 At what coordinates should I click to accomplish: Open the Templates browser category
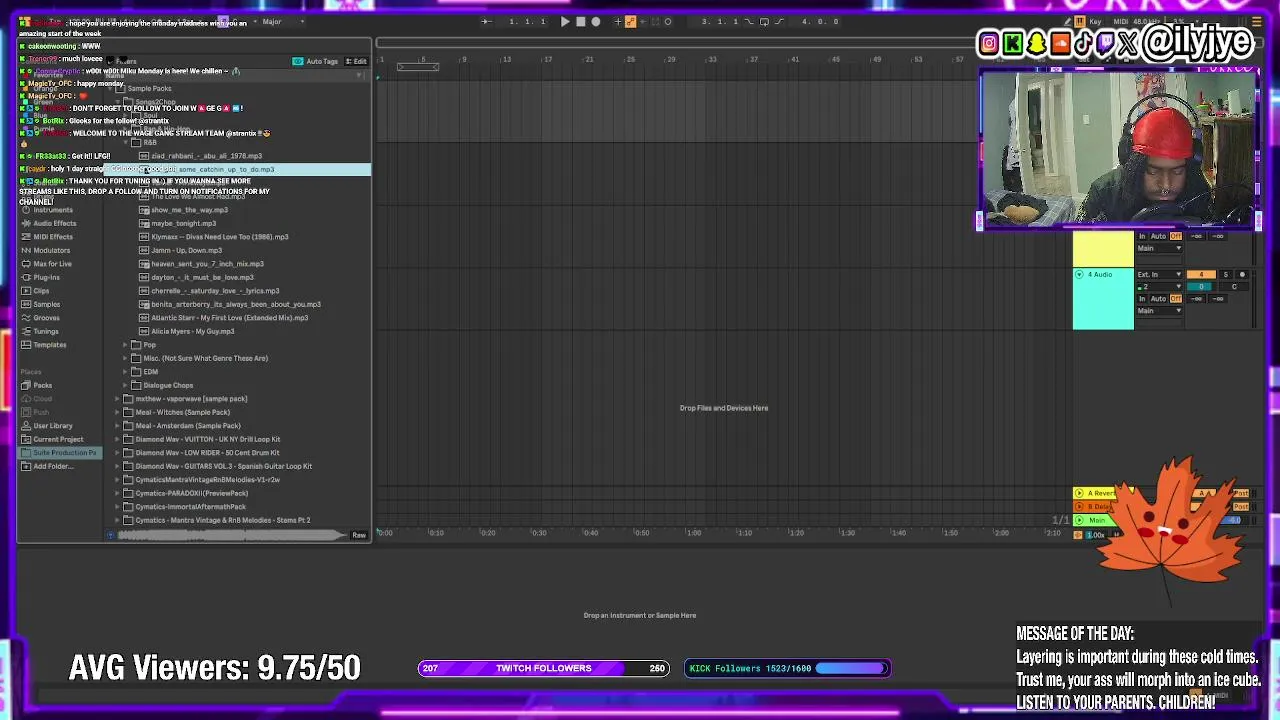pos(50,345)
